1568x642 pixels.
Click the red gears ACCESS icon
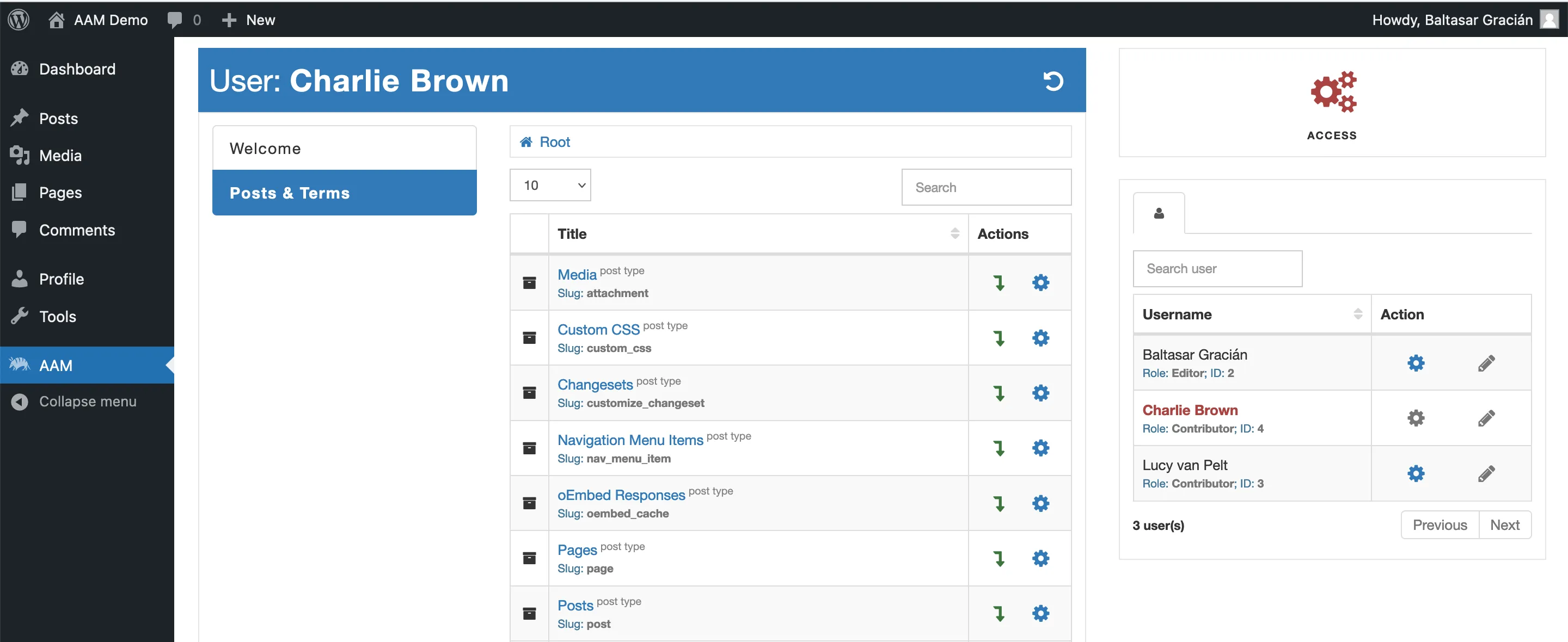1333,91
